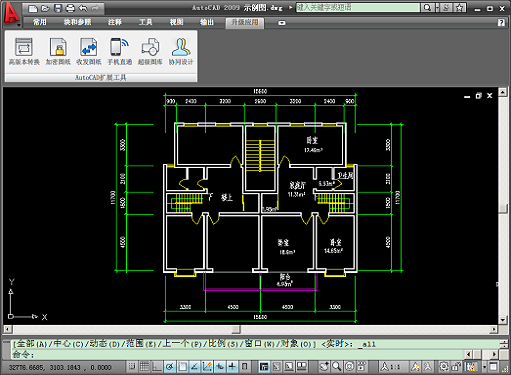Restore the drawing viewport window
The height and width of the screenshot is (375, 511).
coord(479,96)
